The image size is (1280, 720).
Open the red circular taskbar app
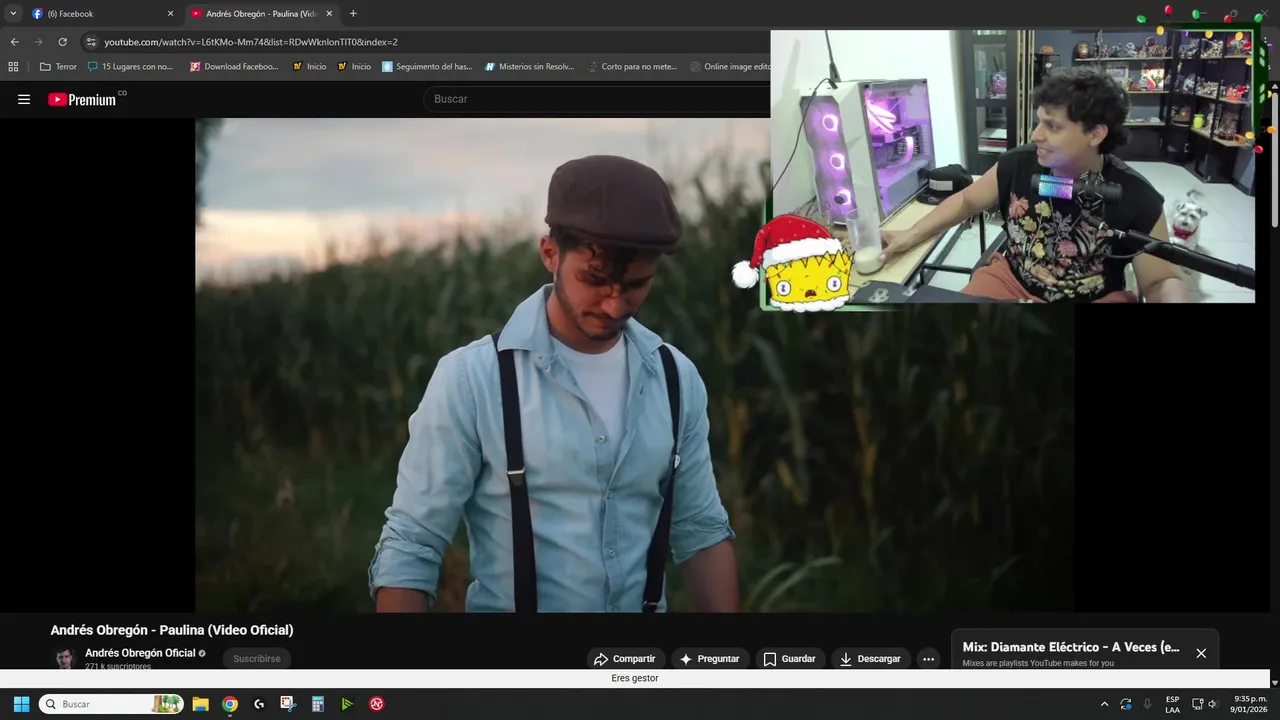click(377, 704)
